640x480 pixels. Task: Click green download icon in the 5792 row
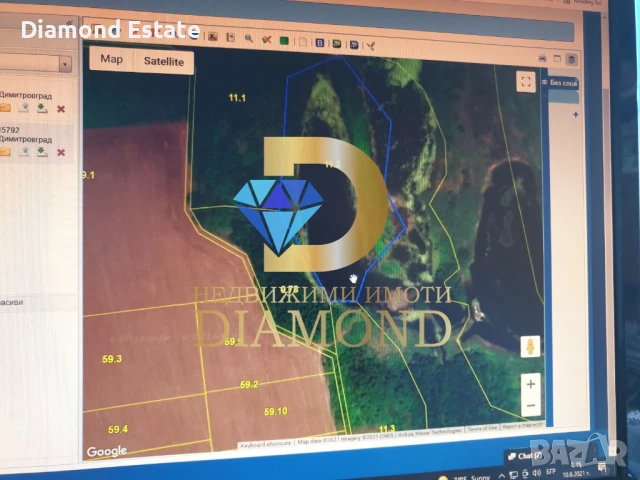(x=42, y=152)
